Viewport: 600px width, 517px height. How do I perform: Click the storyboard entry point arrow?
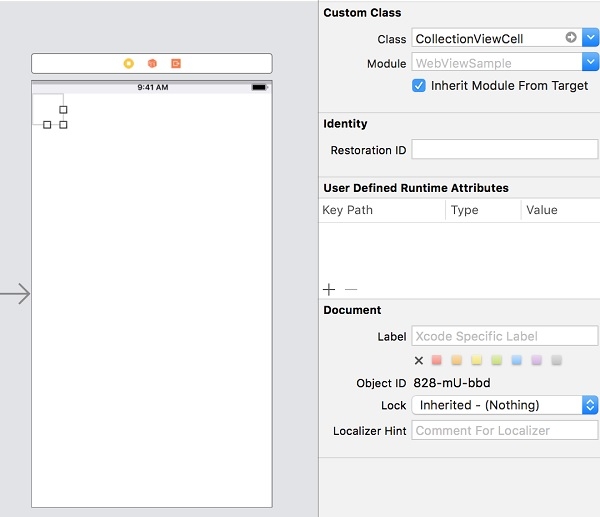(x=16, y=294)
